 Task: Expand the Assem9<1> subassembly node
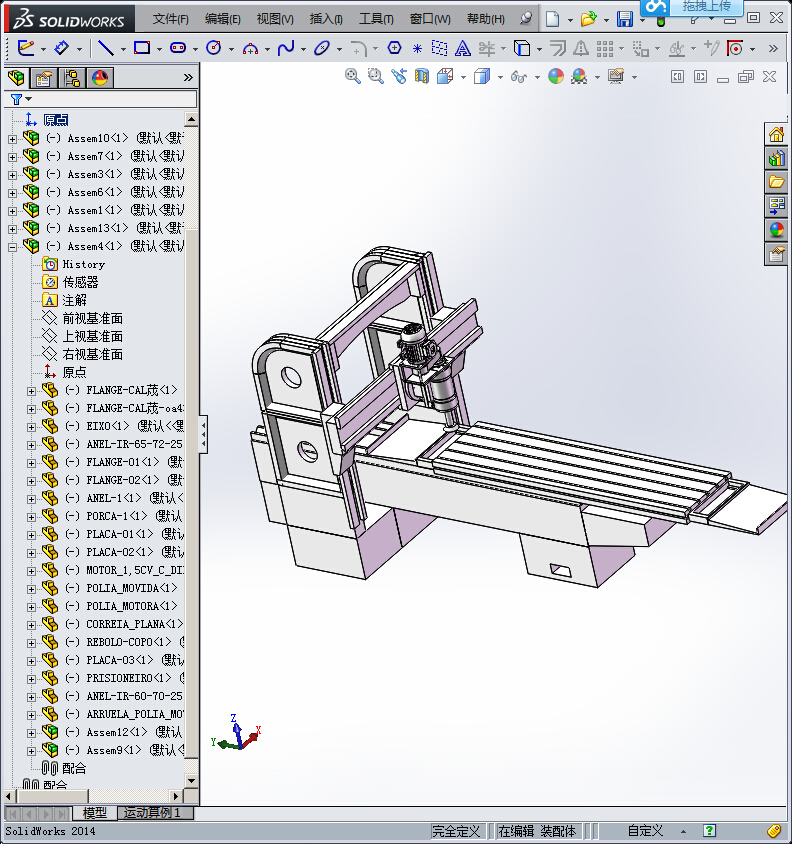(x=31, y=751)
